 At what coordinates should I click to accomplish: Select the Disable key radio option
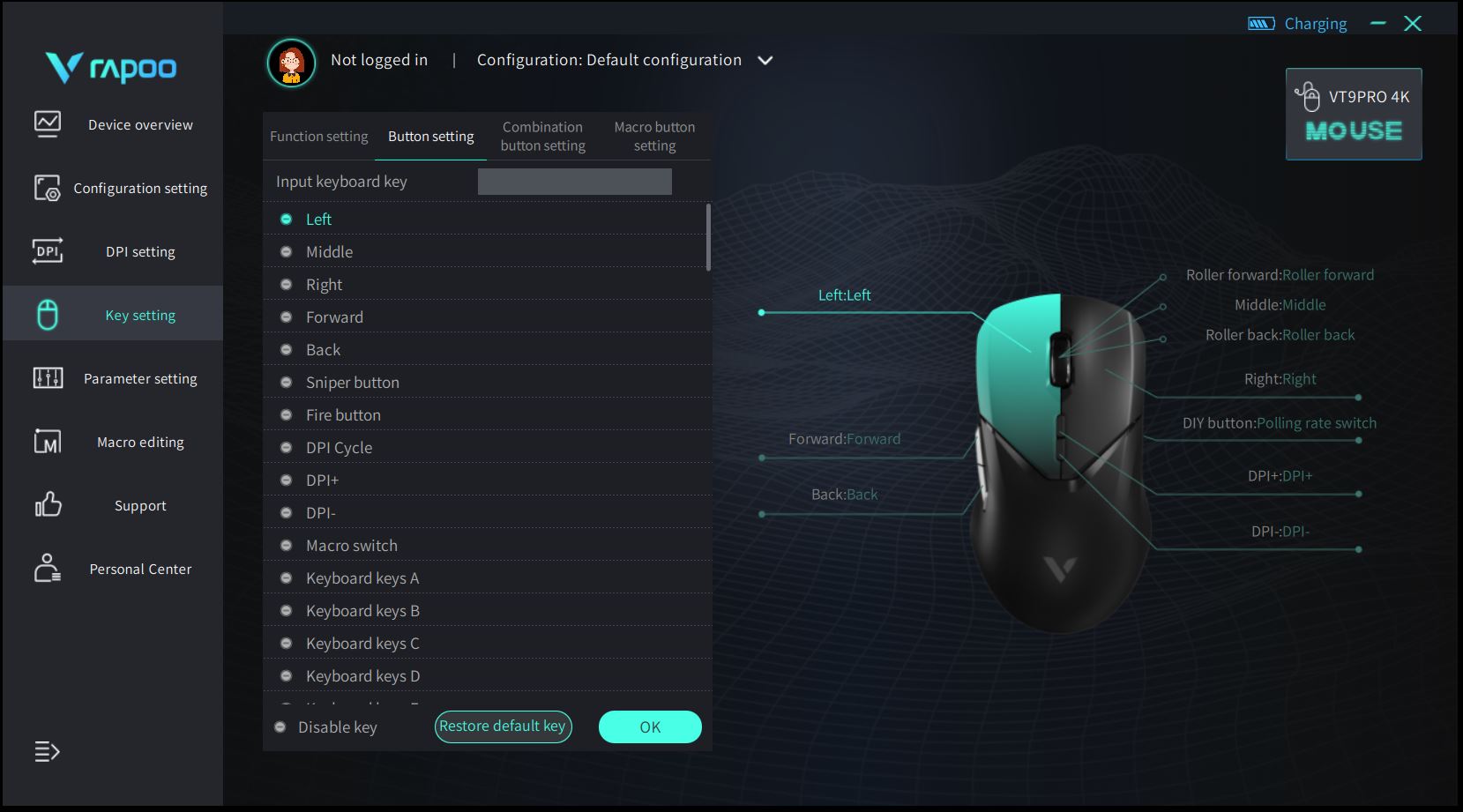click(x=280, y=727)
